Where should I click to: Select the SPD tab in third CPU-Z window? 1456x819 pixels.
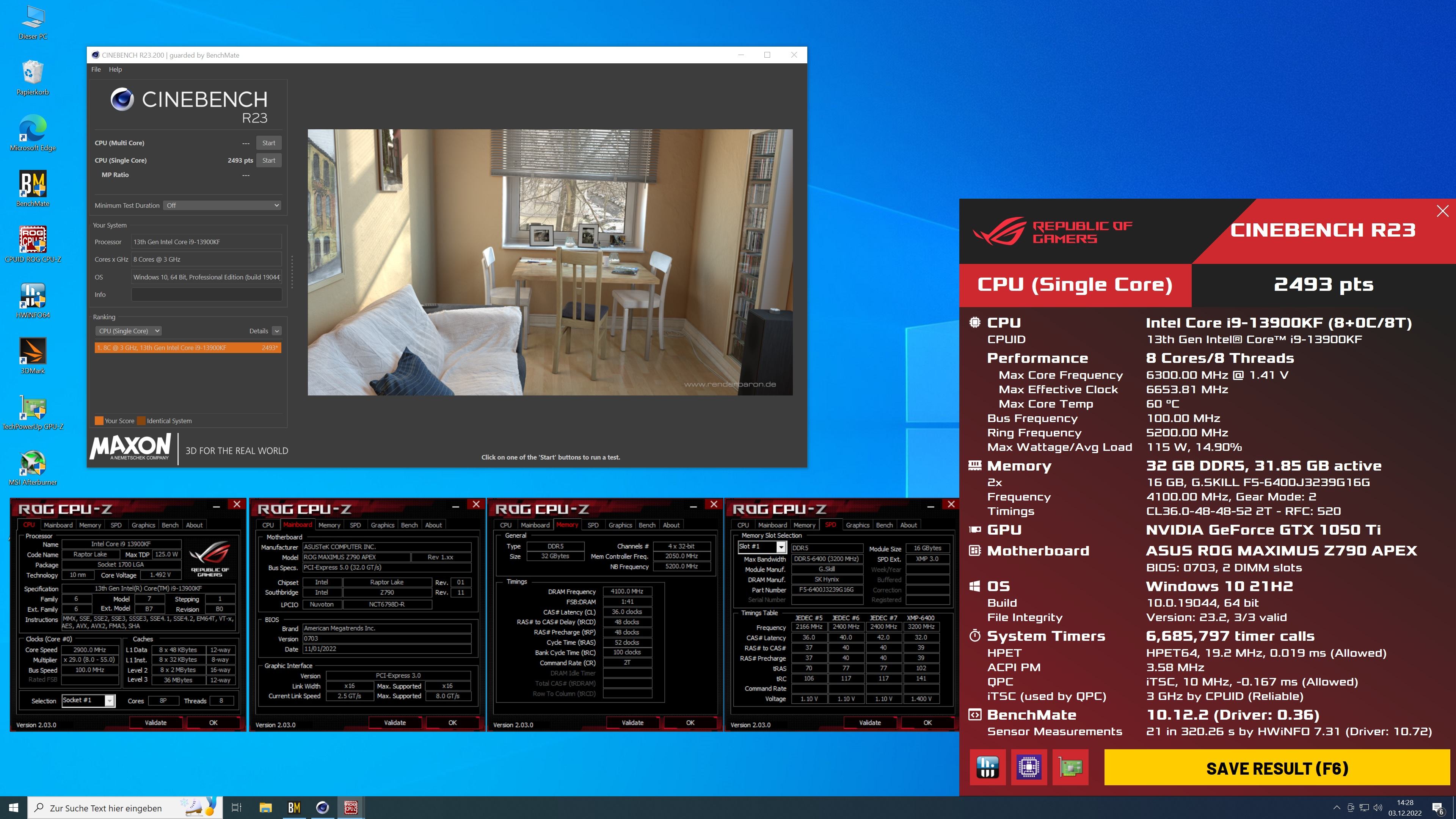593,525
